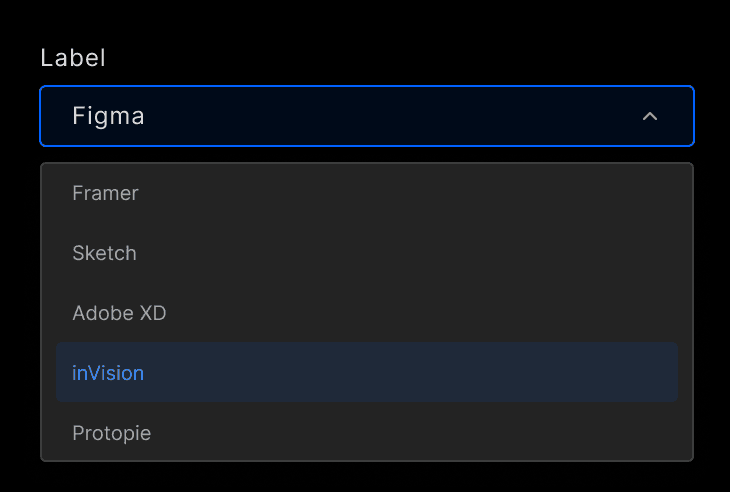
Task: Choose Protopie from the list
Action: (x=111, y=433)
